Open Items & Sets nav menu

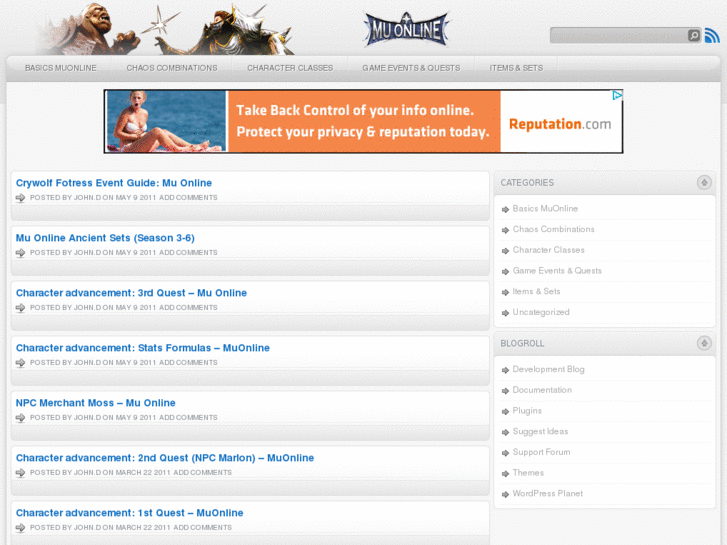[516, 68]
